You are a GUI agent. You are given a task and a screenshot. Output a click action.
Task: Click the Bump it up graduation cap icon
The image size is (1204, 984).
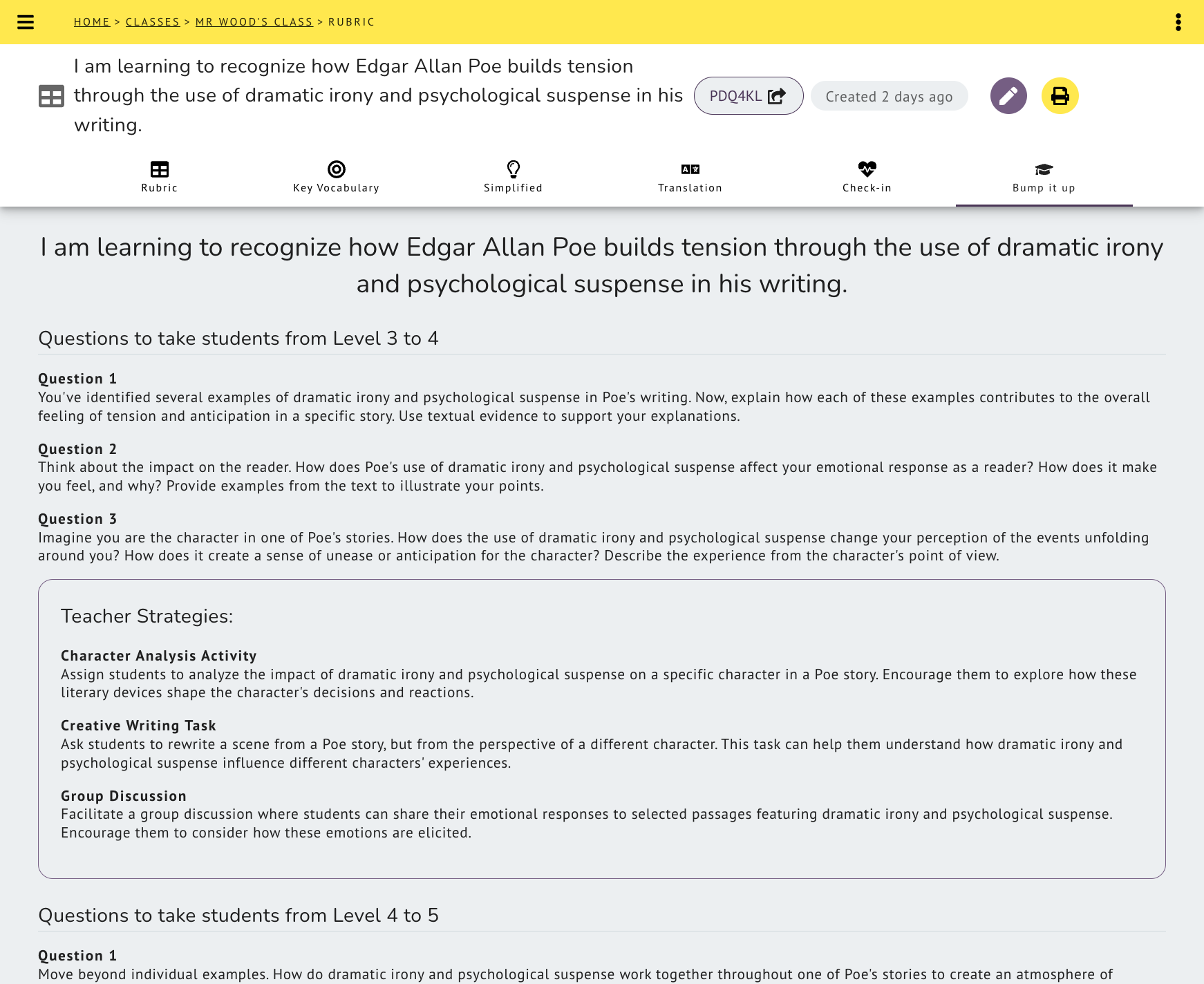coord(1044,169)
